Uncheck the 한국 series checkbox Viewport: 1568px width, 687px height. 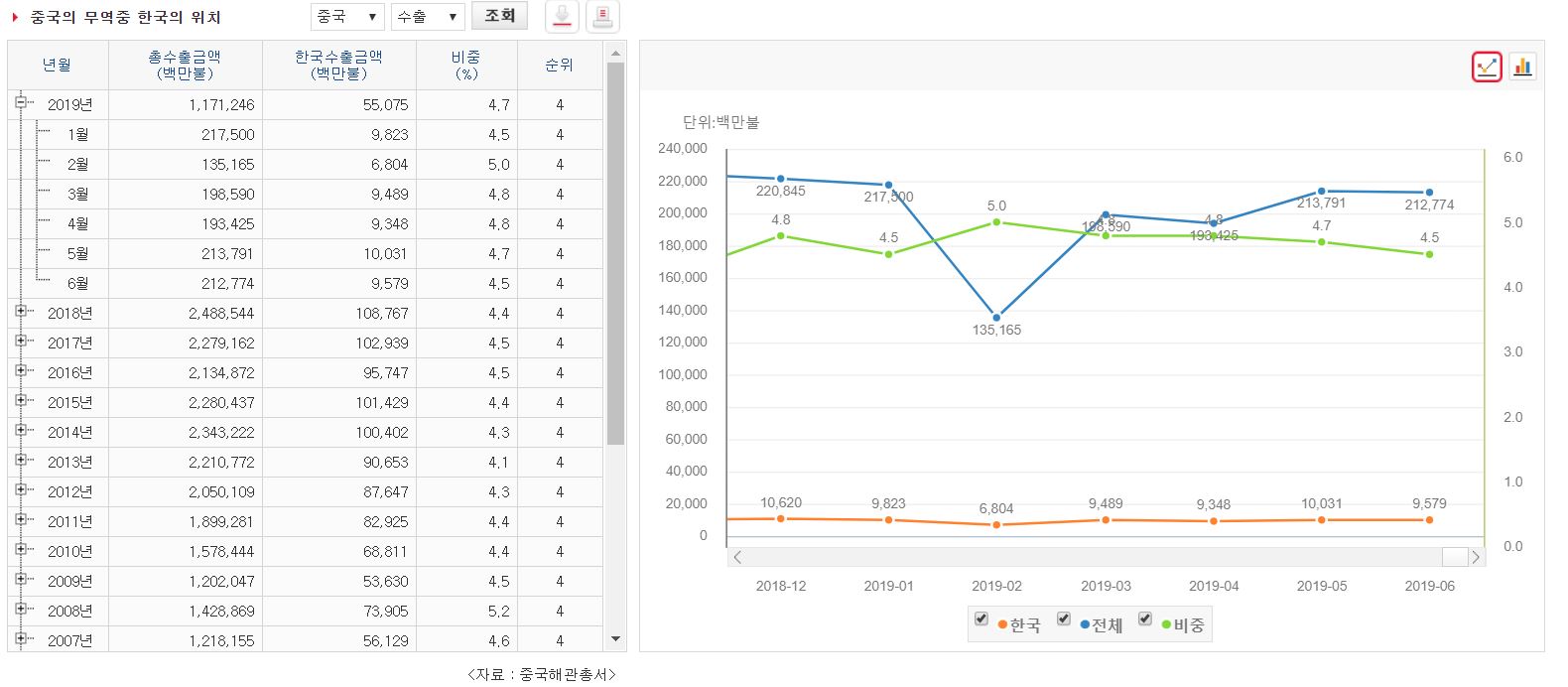[x=981, y=618]
